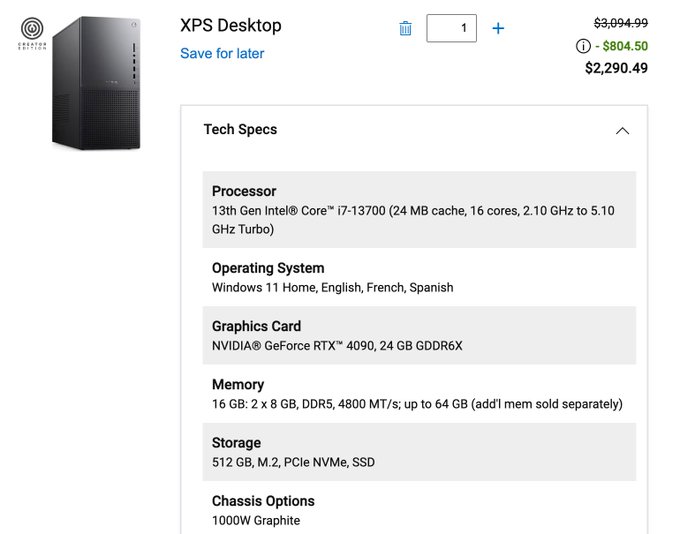Click the Processor spec label
The image size is (680, 534).
point(244,191)
